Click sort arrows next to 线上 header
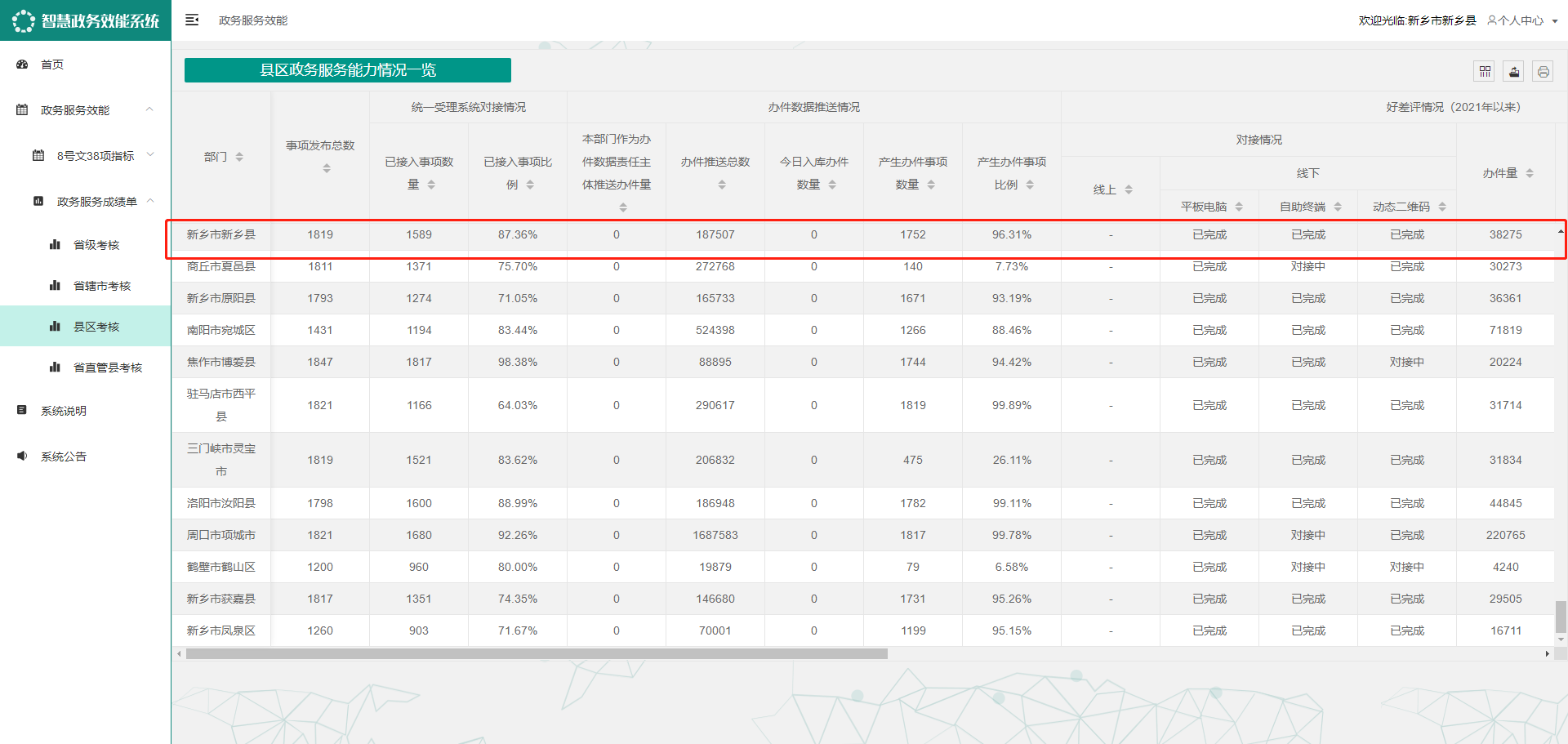Screen dimensions: 1568x744 point(1129,189)
